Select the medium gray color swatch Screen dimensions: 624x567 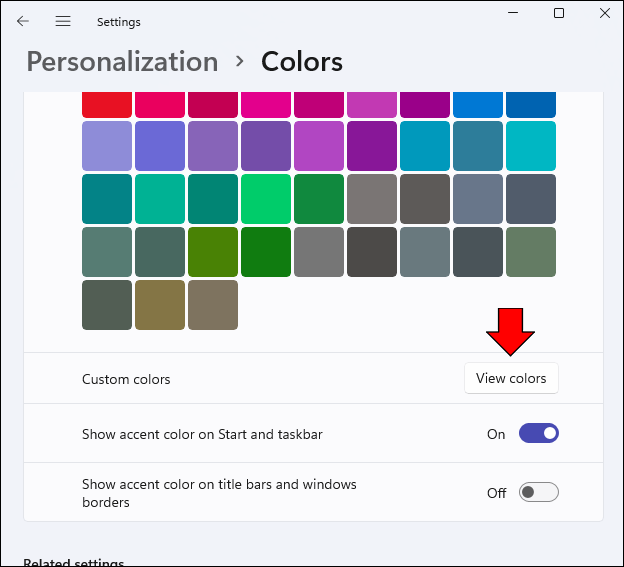coord(319,251)
